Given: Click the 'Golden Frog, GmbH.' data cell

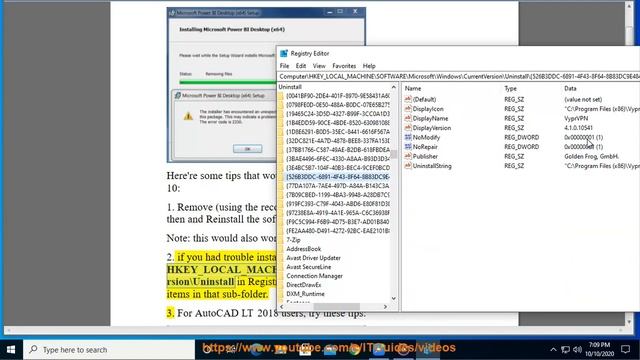Looking at the screenshot, I should point(591,156).
